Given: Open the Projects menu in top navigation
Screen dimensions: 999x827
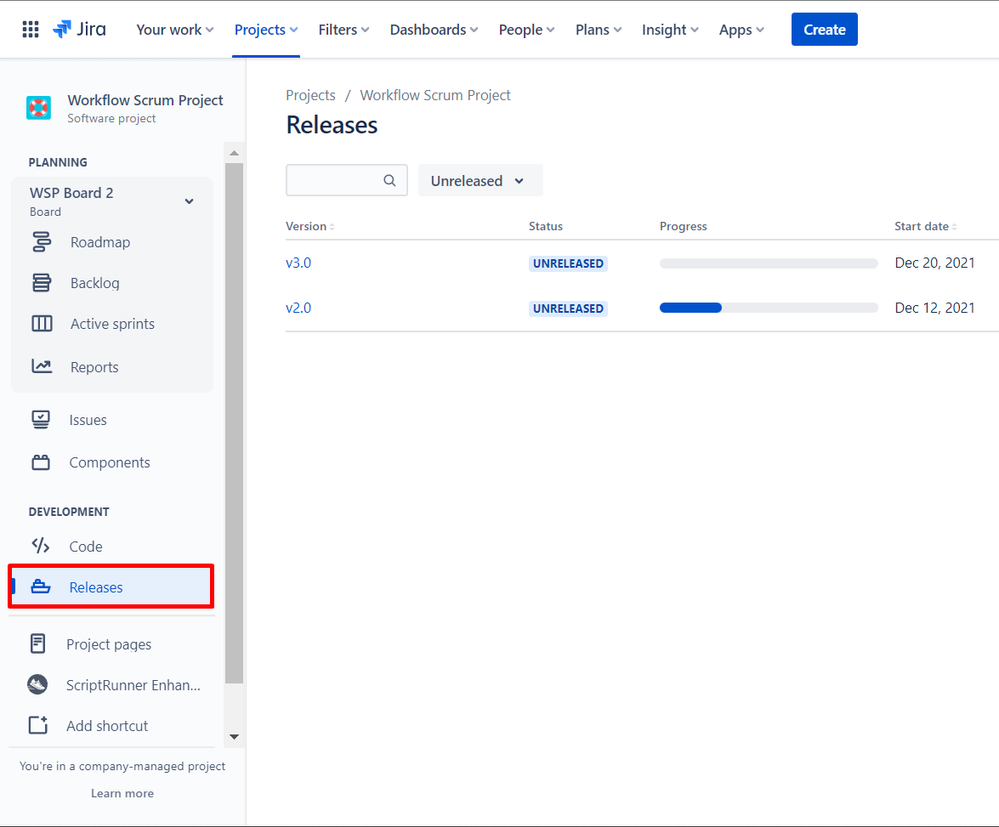Looking at the screenshot, I should click(x=266, y=30).
